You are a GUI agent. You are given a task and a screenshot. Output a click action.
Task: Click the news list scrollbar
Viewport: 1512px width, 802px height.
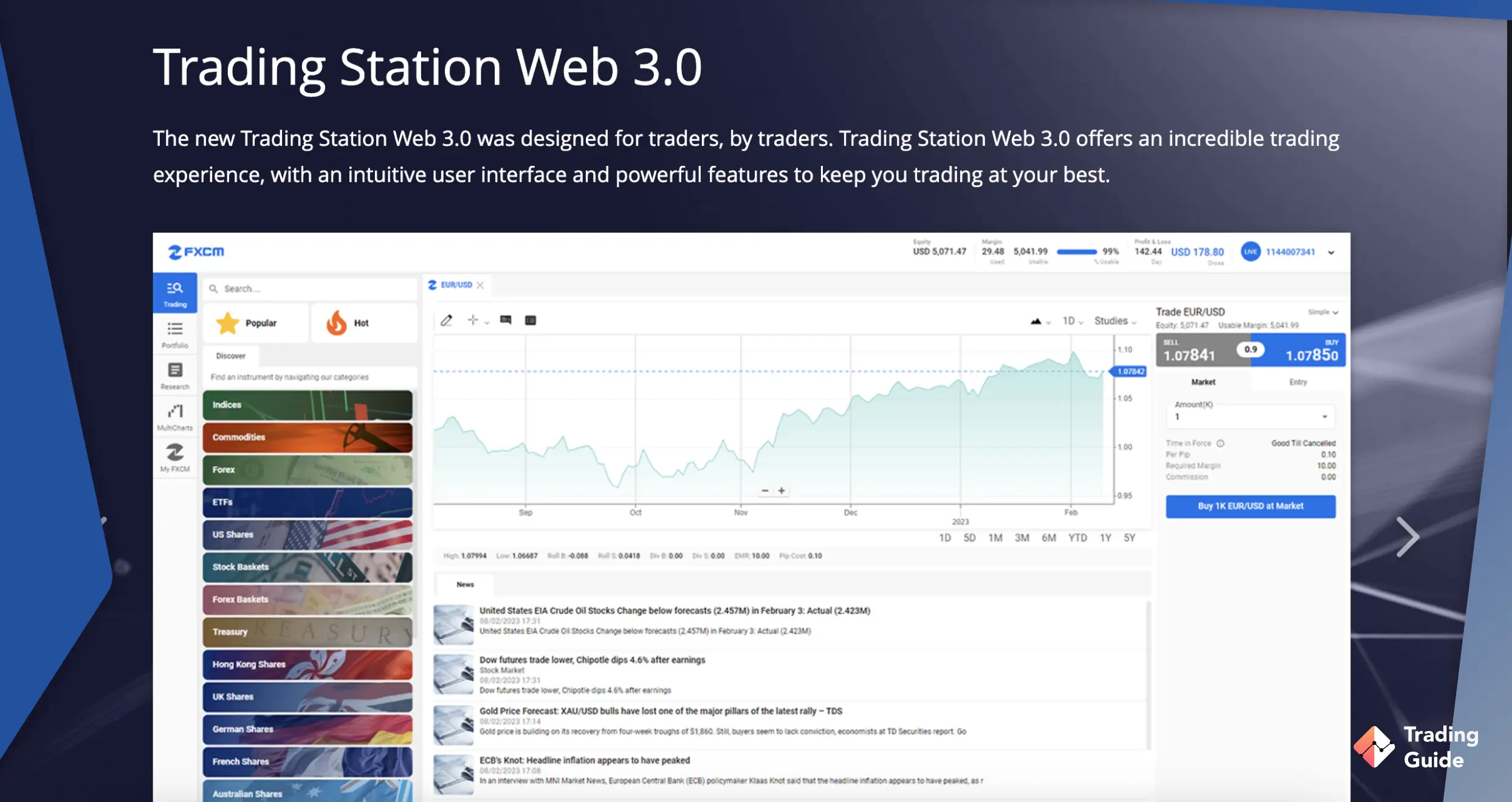point(1148,674)
